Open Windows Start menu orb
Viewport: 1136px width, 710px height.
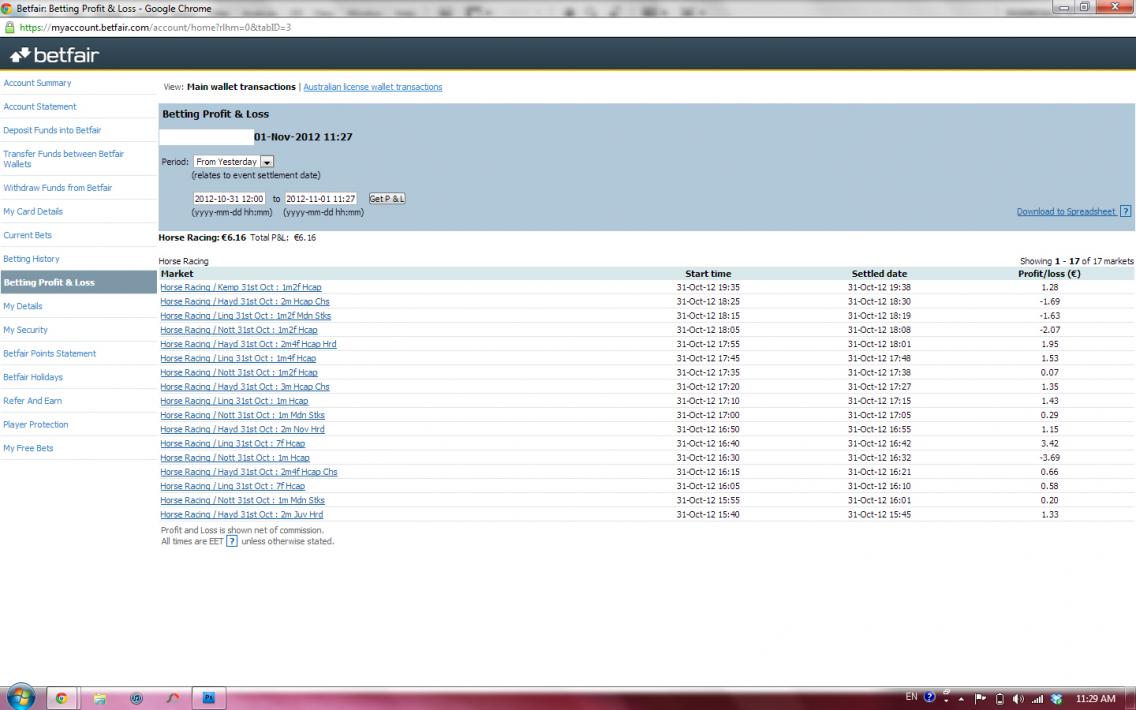[x=20, y=698]
